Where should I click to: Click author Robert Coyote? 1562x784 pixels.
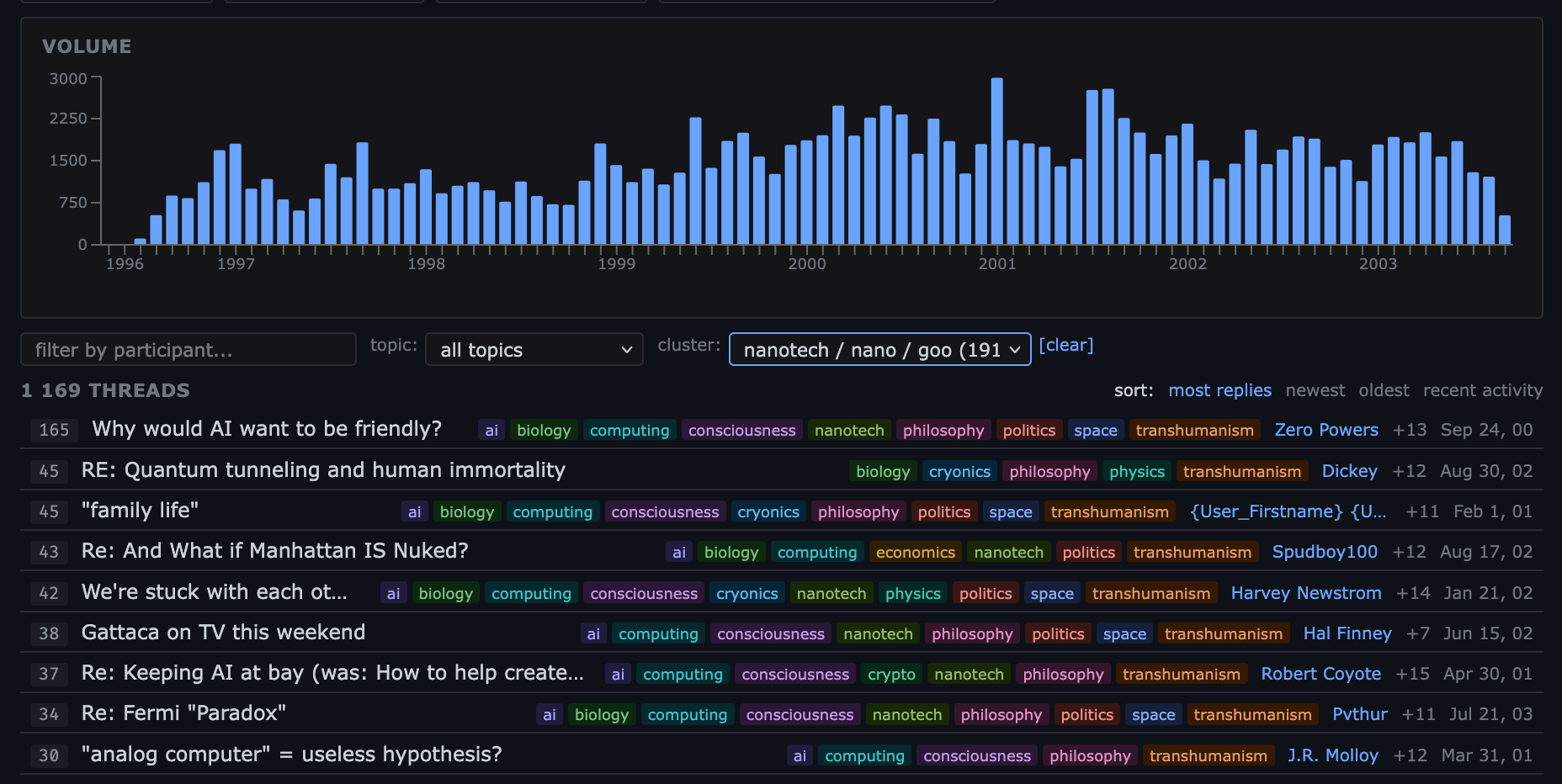pyautogui.click(x=1320, y=674)
